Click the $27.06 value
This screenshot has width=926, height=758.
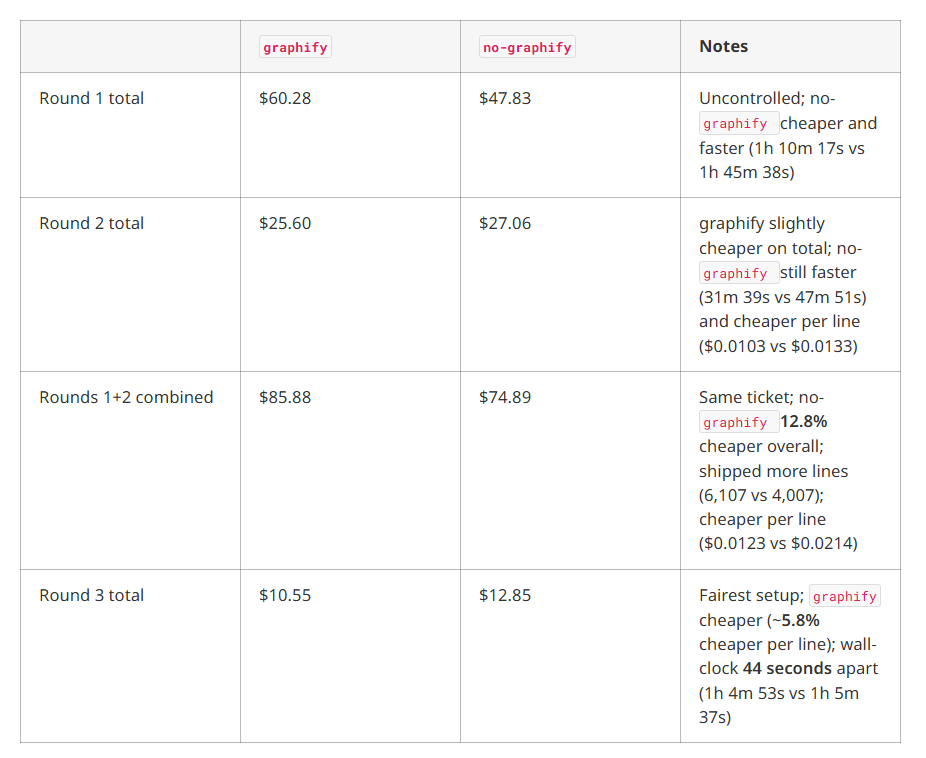[x=505, y=223]
